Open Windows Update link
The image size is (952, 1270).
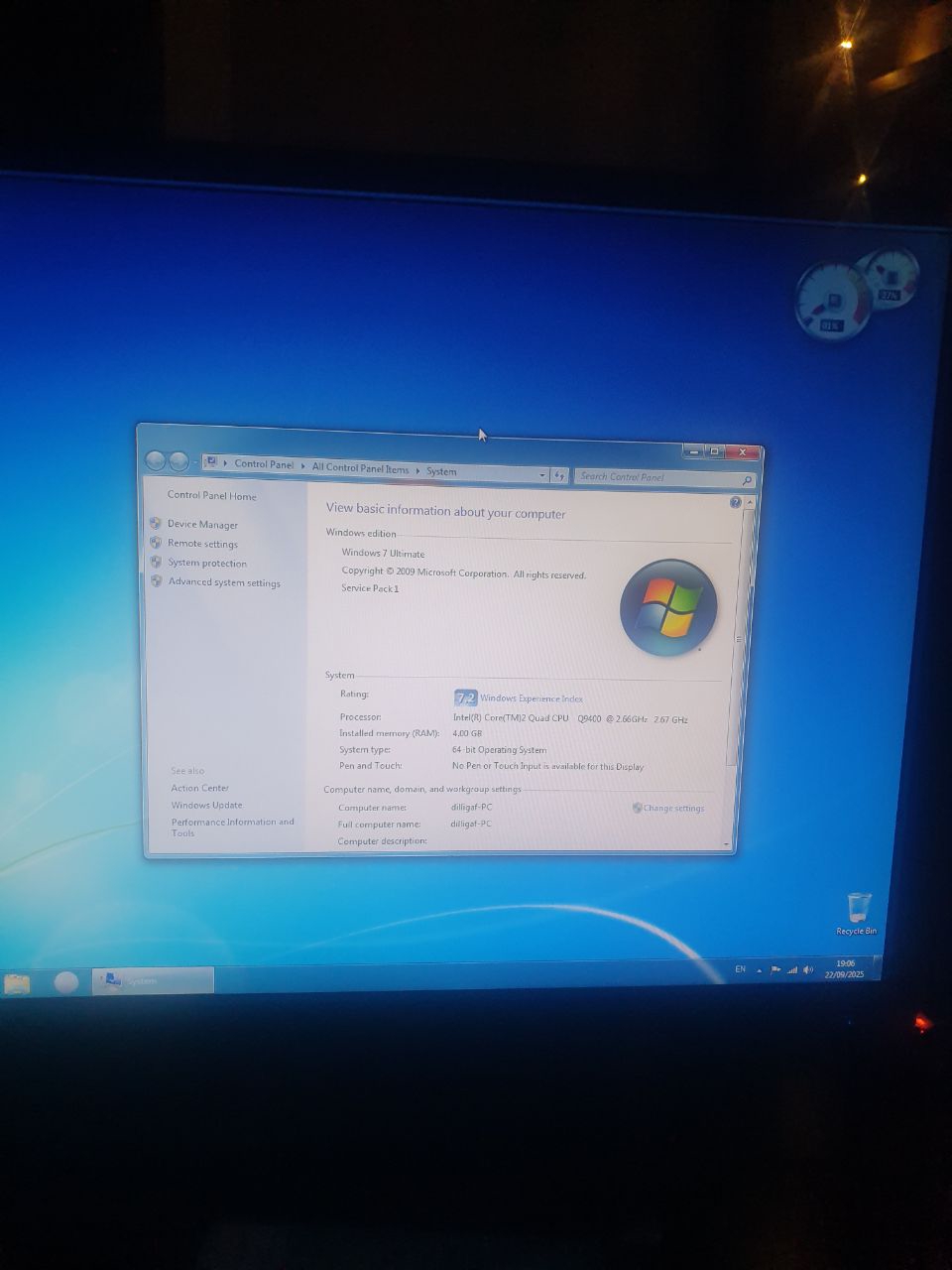[206, 805]
